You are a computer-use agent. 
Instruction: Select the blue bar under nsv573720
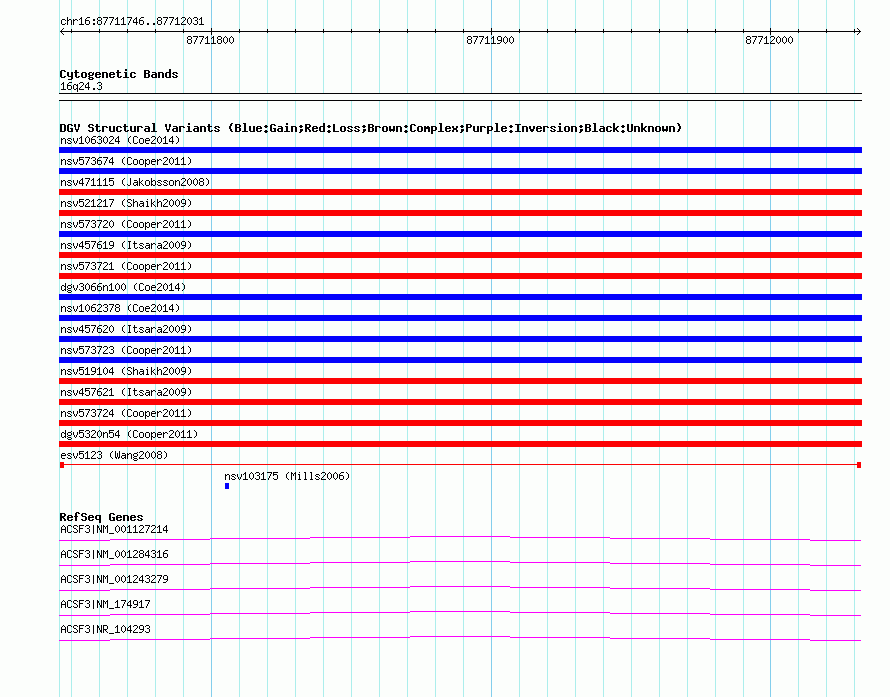coord(460,234)
